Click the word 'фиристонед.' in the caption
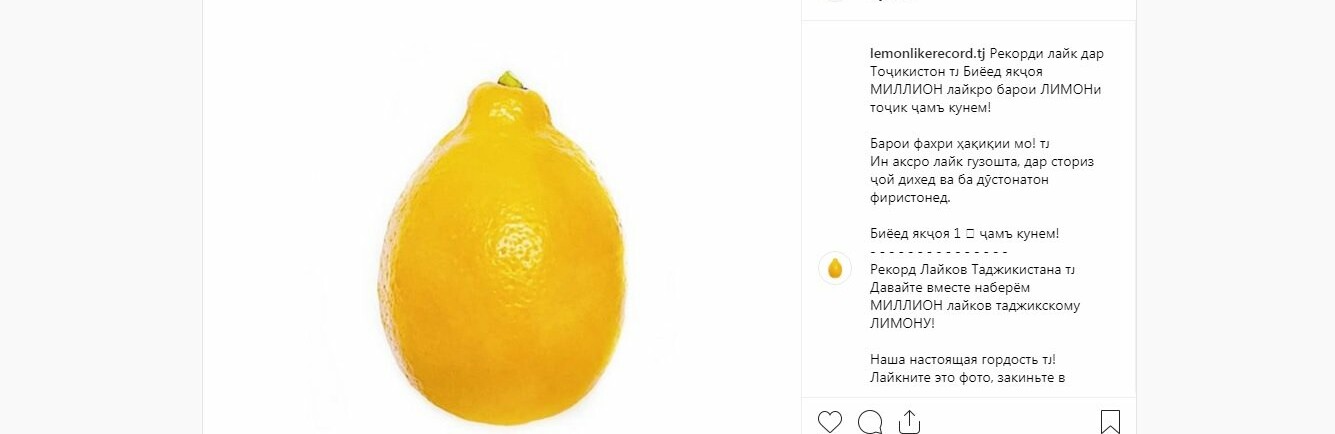This screenshot has width=1335, height=434. click(x=910, y=198)
